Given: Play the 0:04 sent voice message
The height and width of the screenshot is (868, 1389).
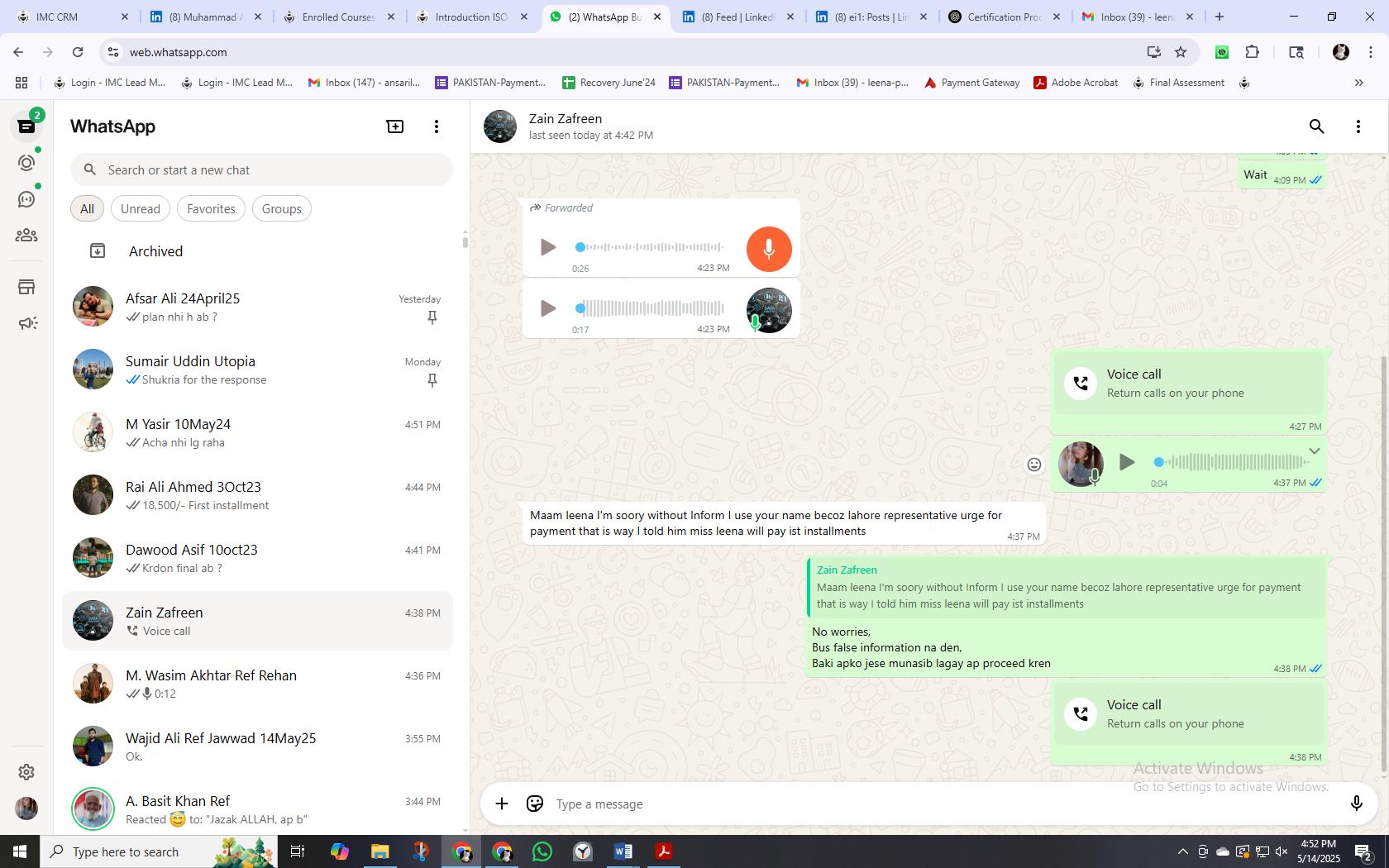Looking at the screenshot, I should (1126, 462).
